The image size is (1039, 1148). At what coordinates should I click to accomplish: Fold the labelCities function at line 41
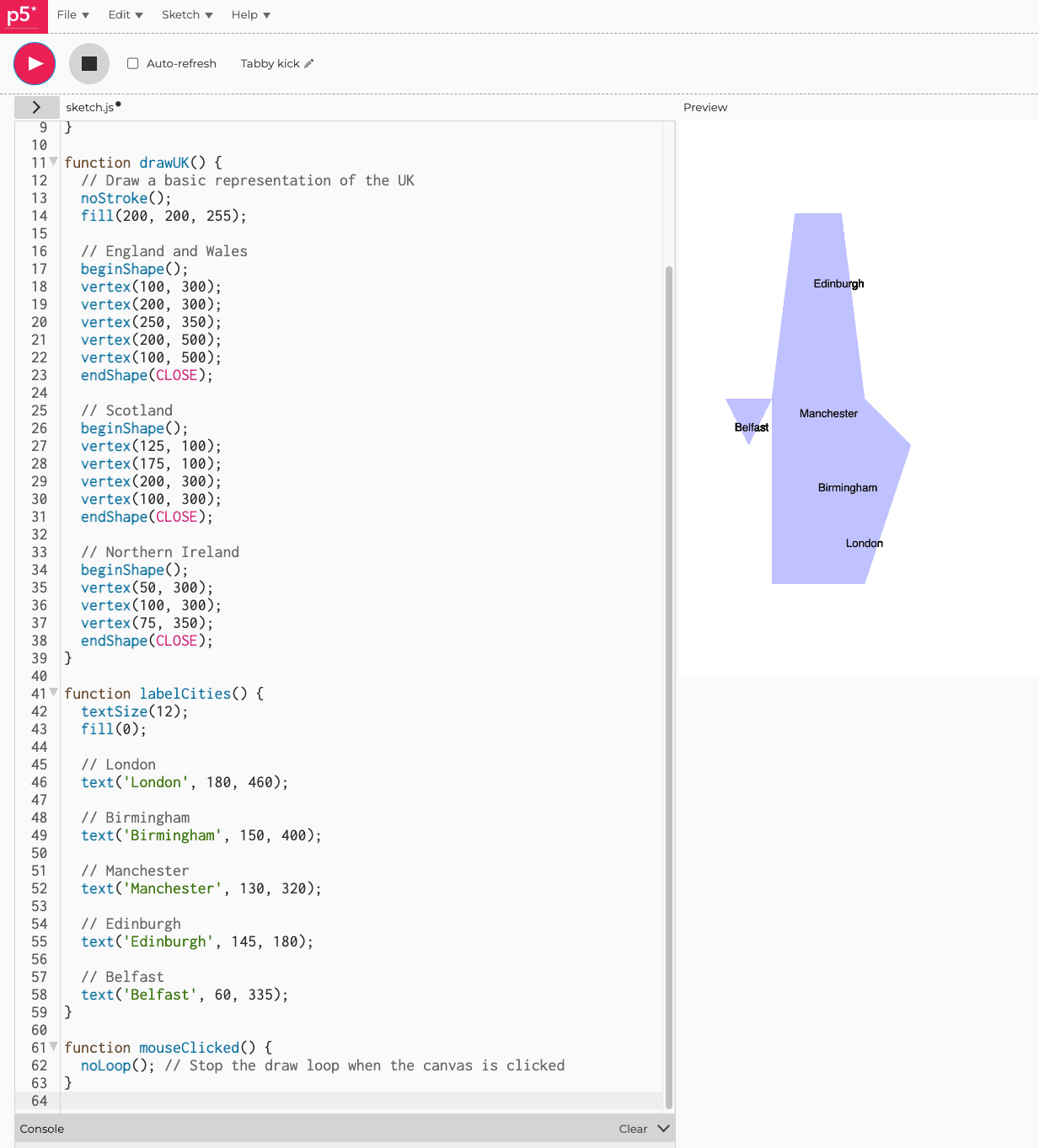pyautogui.click(x=54, y=693)
